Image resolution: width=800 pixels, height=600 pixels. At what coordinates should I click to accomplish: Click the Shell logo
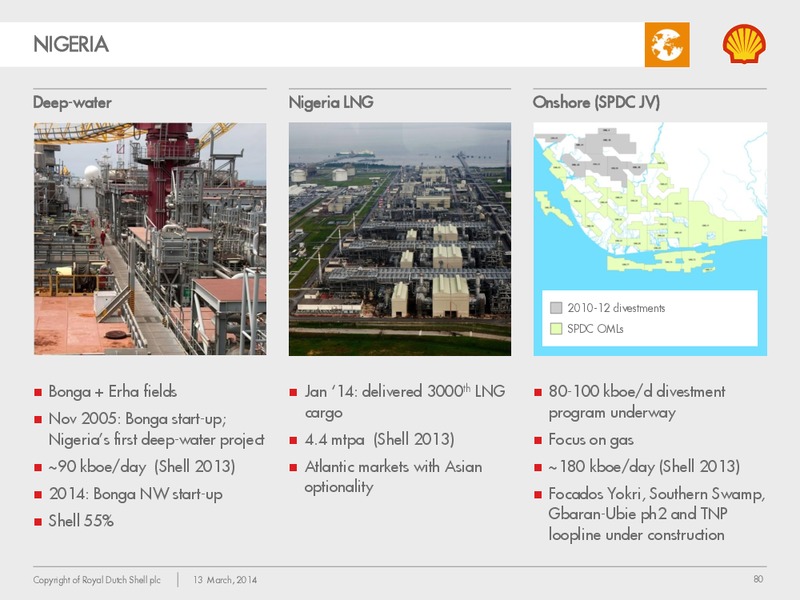(x=744, y=44)
